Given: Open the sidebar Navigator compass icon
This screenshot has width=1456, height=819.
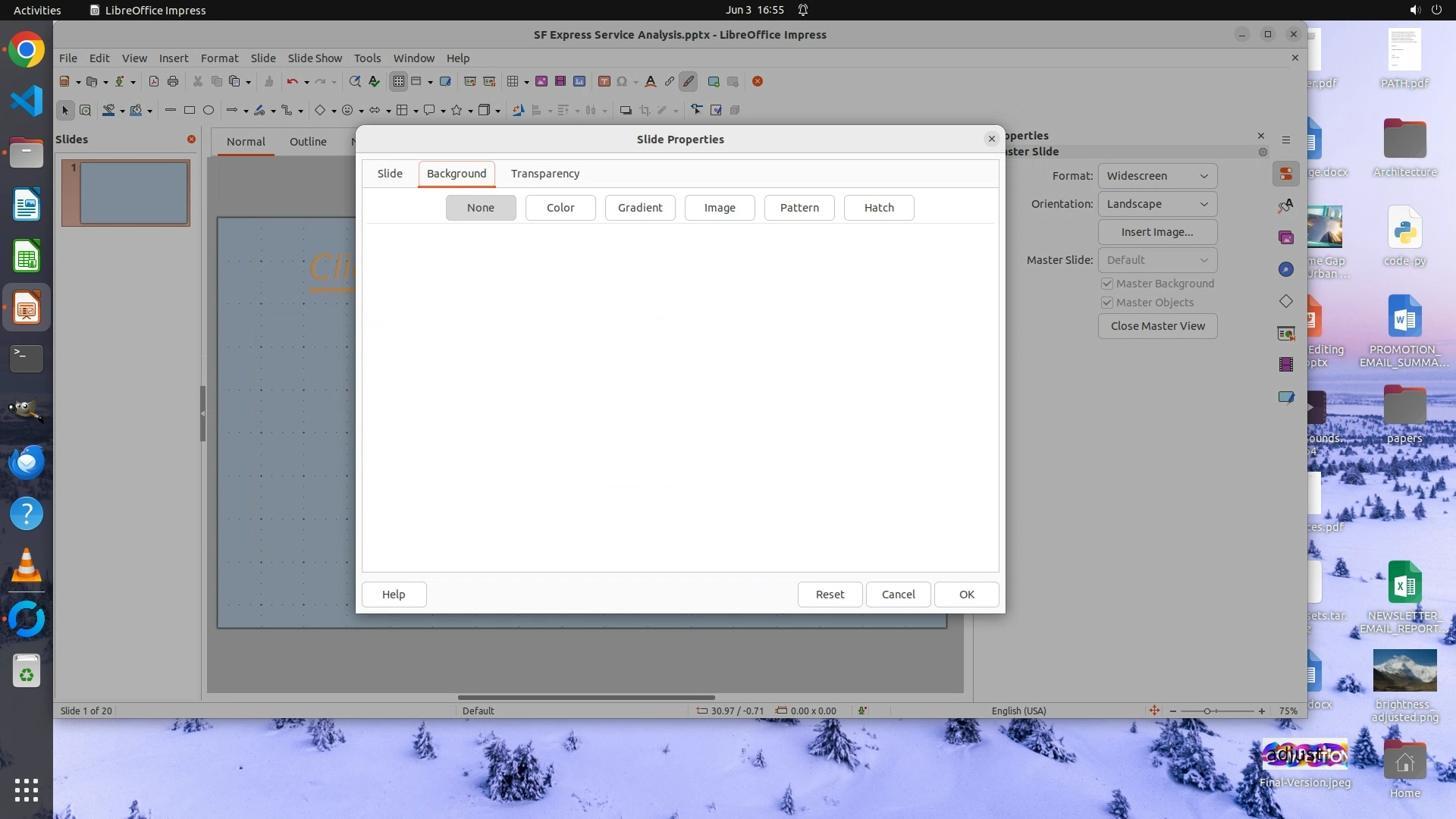Looking at the screenshot, I should 1286,270.
